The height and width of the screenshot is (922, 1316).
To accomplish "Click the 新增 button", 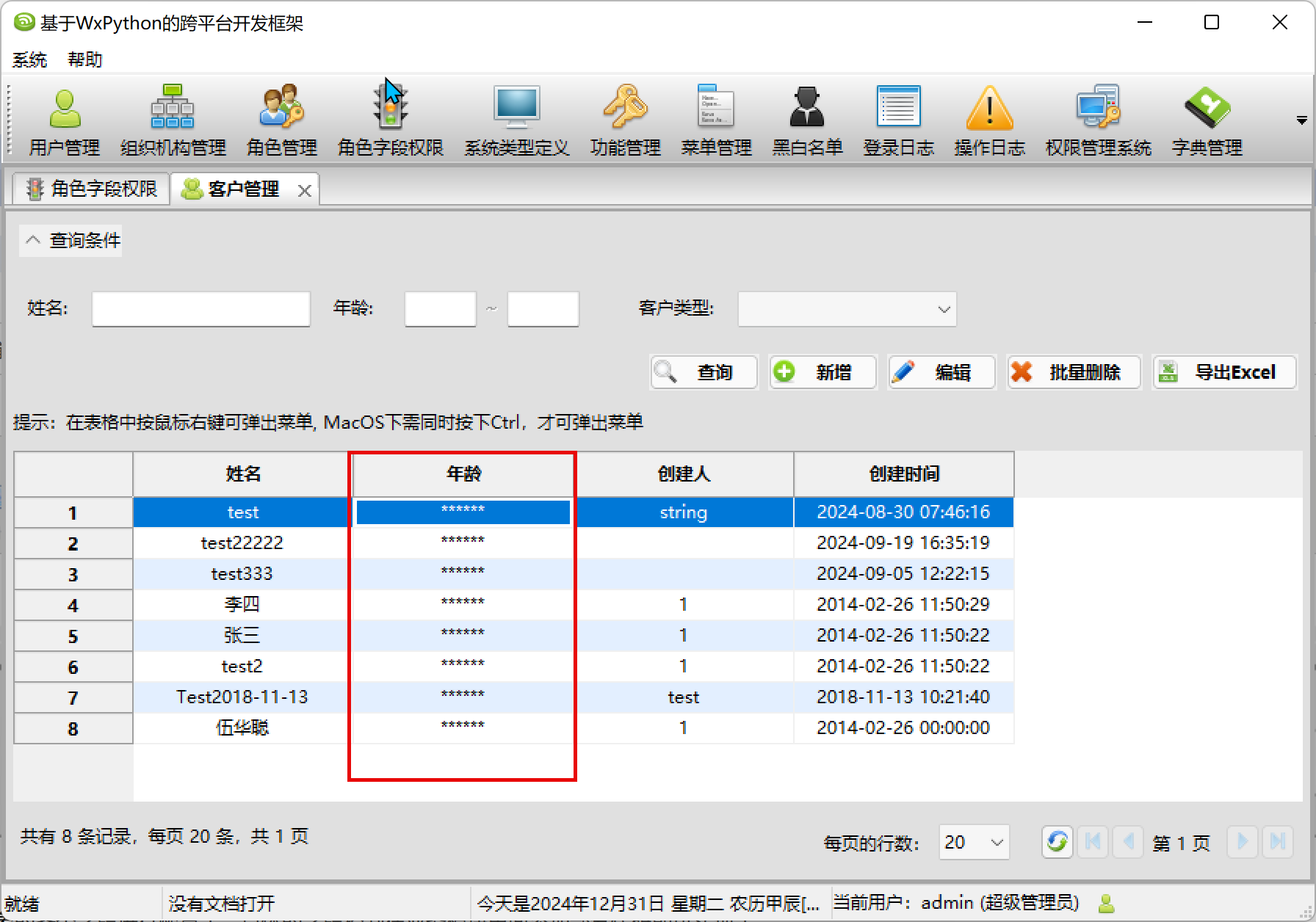I will point(822,372).
